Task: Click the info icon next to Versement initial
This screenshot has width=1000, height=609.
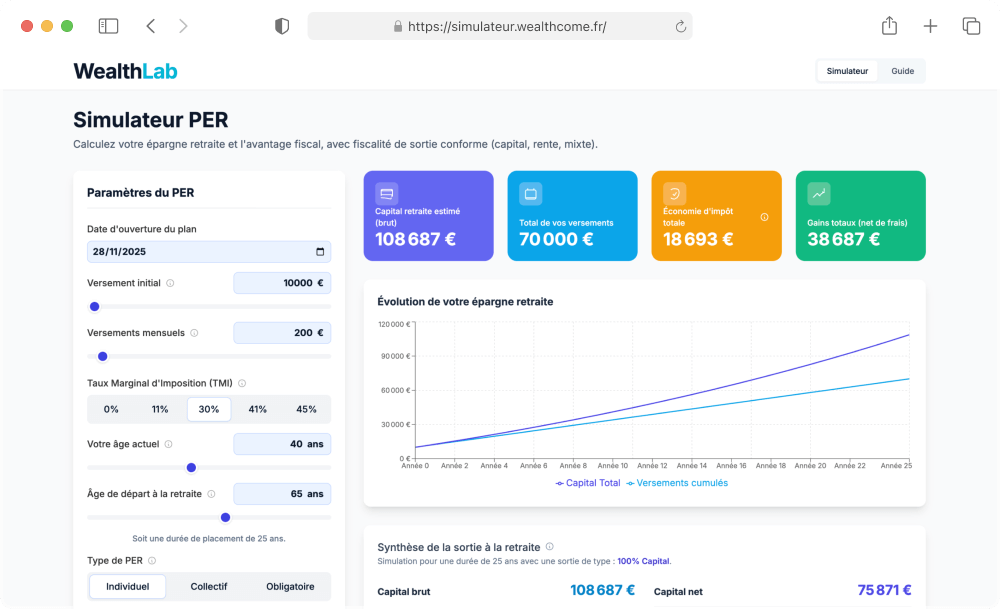Action: 170,284
